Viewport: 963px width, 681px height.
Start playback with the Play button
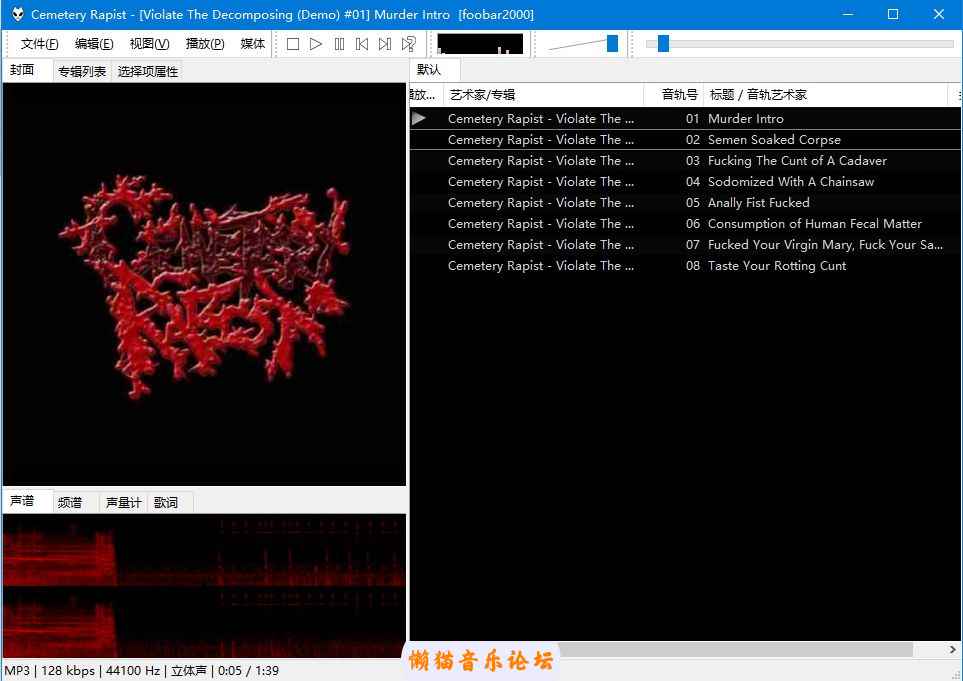click(x=316, y=44)
